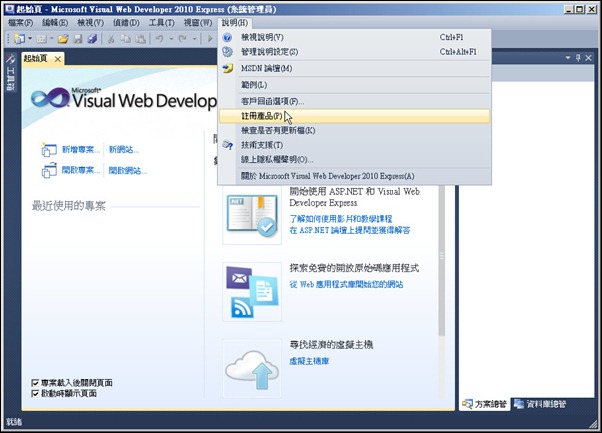Open the 視窗(W) menu
Image resolution: width=602 pixels, height=433 pixels.
pos(197,23)
